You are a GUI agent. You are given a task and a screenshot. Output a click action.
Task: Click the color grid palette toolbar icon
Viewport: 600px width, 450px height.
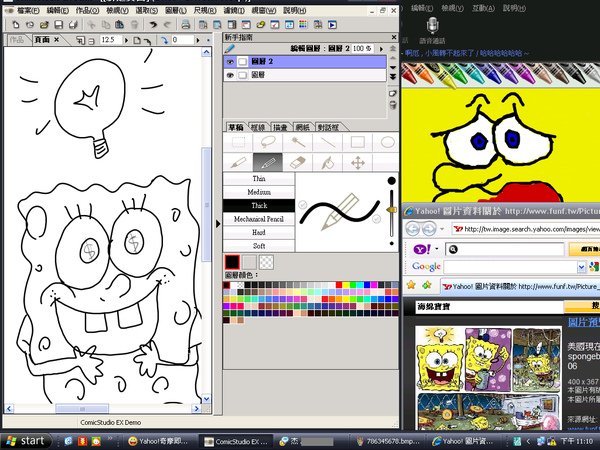click(303, 25)
